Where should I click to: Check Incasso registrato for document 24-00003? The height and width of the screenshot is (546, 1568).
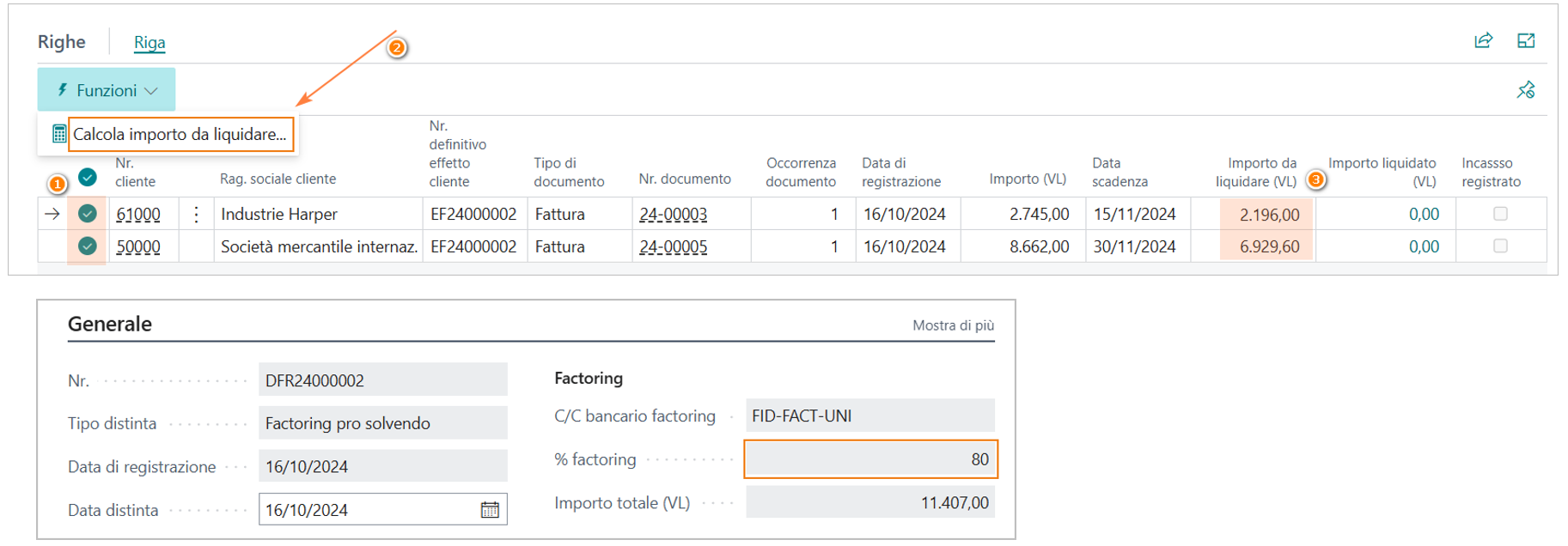click(x=1500, y=214)
